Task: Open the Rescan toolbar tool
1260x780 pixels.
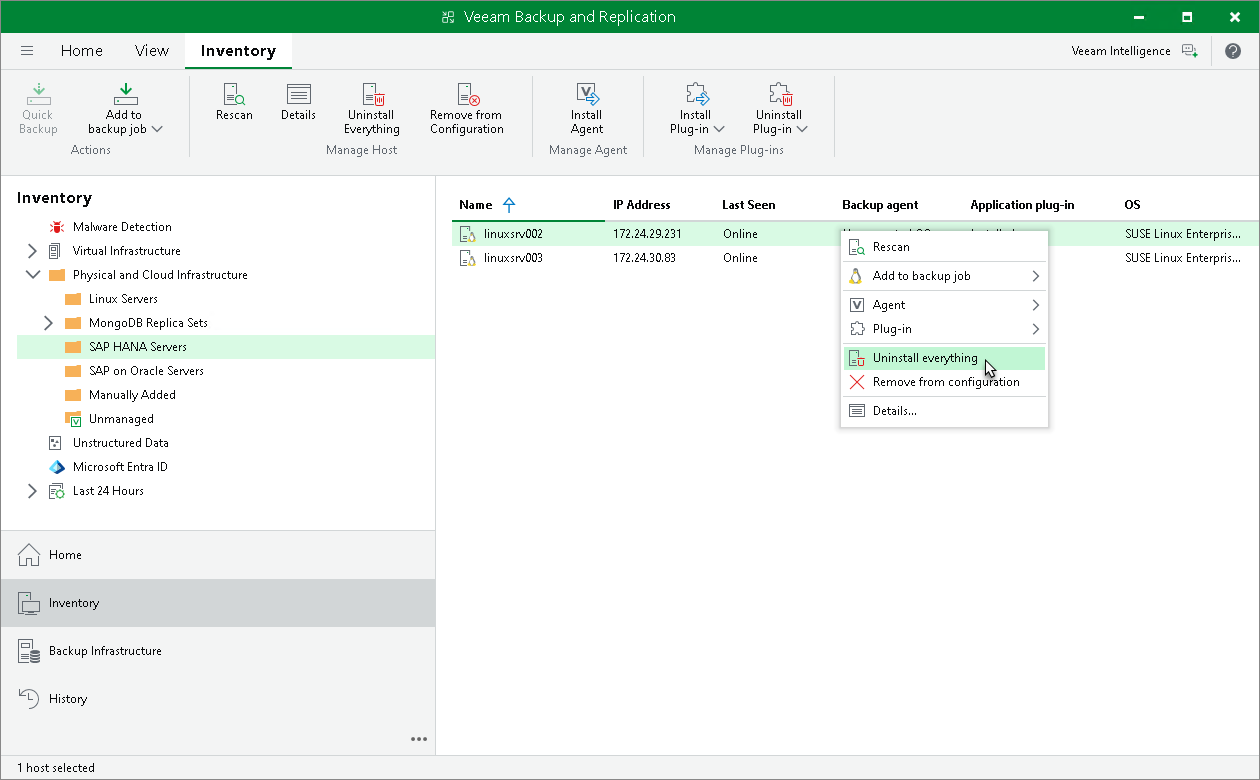Action: (234, 105)
